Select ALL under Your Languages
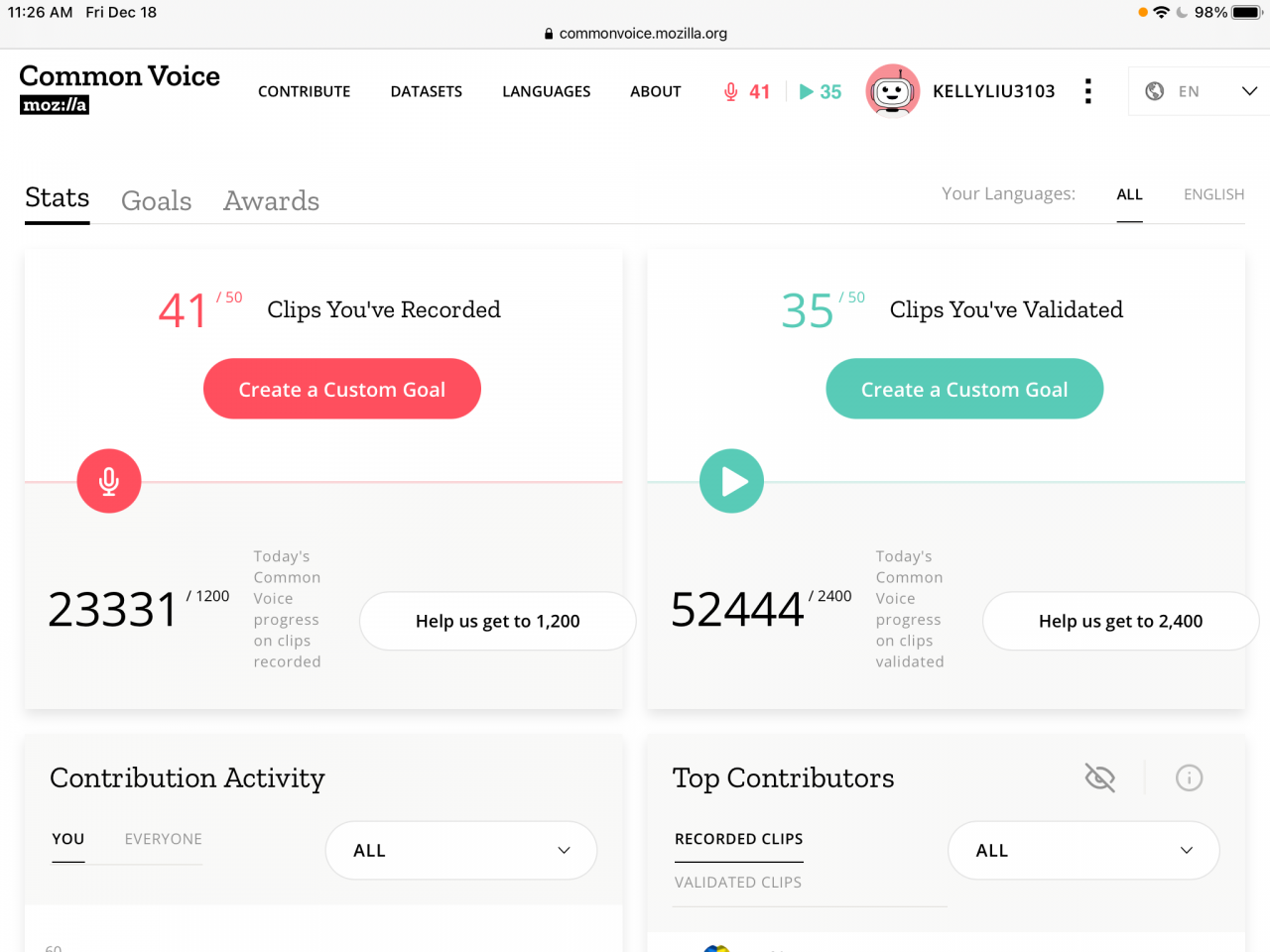Viewport: 1270px width, 952px height. tap(1129, 194)
